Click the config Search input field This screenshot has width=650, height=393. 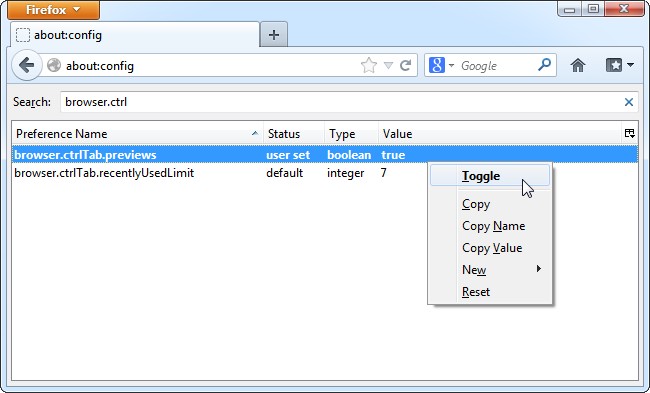tap(349, 102)
